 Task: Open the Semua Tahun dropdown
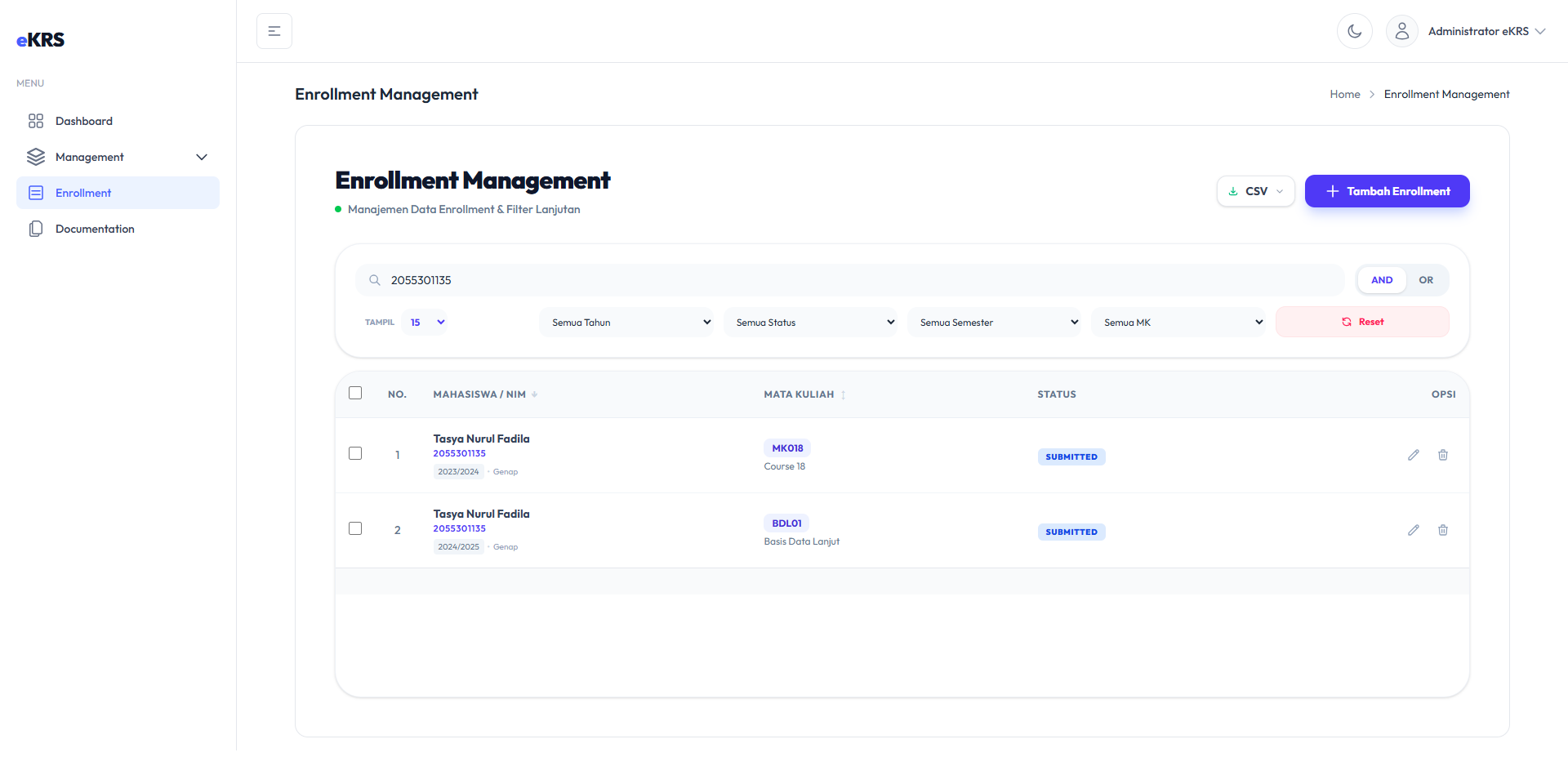(x=626, y=323)
